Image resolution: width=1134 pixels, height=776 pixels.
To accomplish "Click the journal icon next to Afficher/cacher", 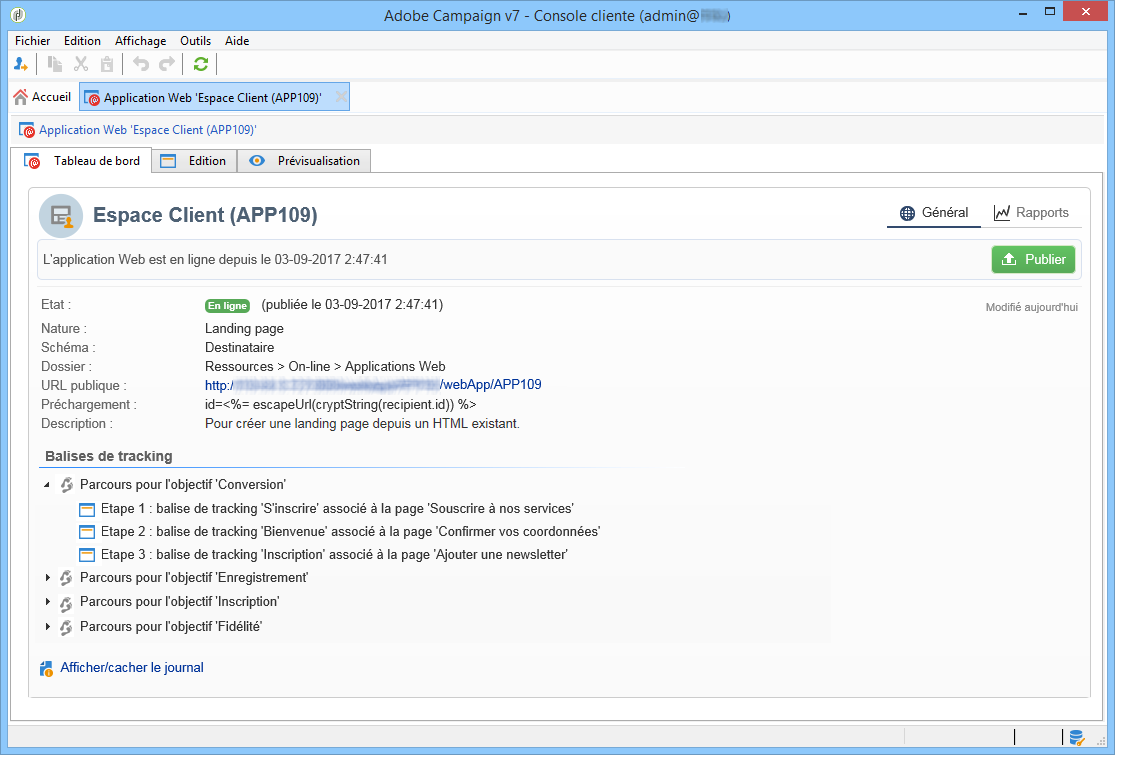I will pyautogui.click(x=47, y=668).
